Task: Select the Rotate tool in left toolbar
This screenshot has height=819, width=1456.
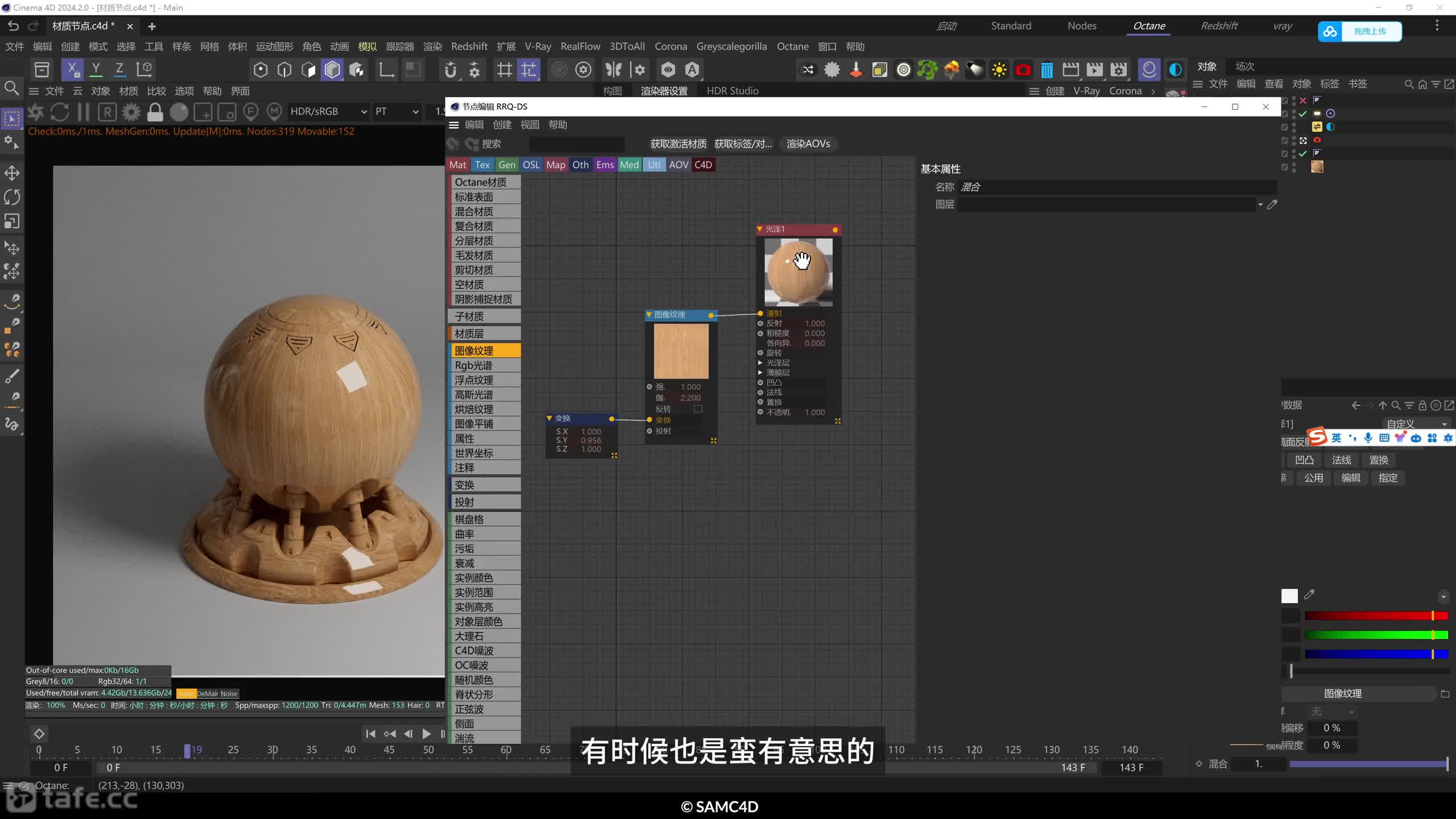Action: (x=12, y=197)
